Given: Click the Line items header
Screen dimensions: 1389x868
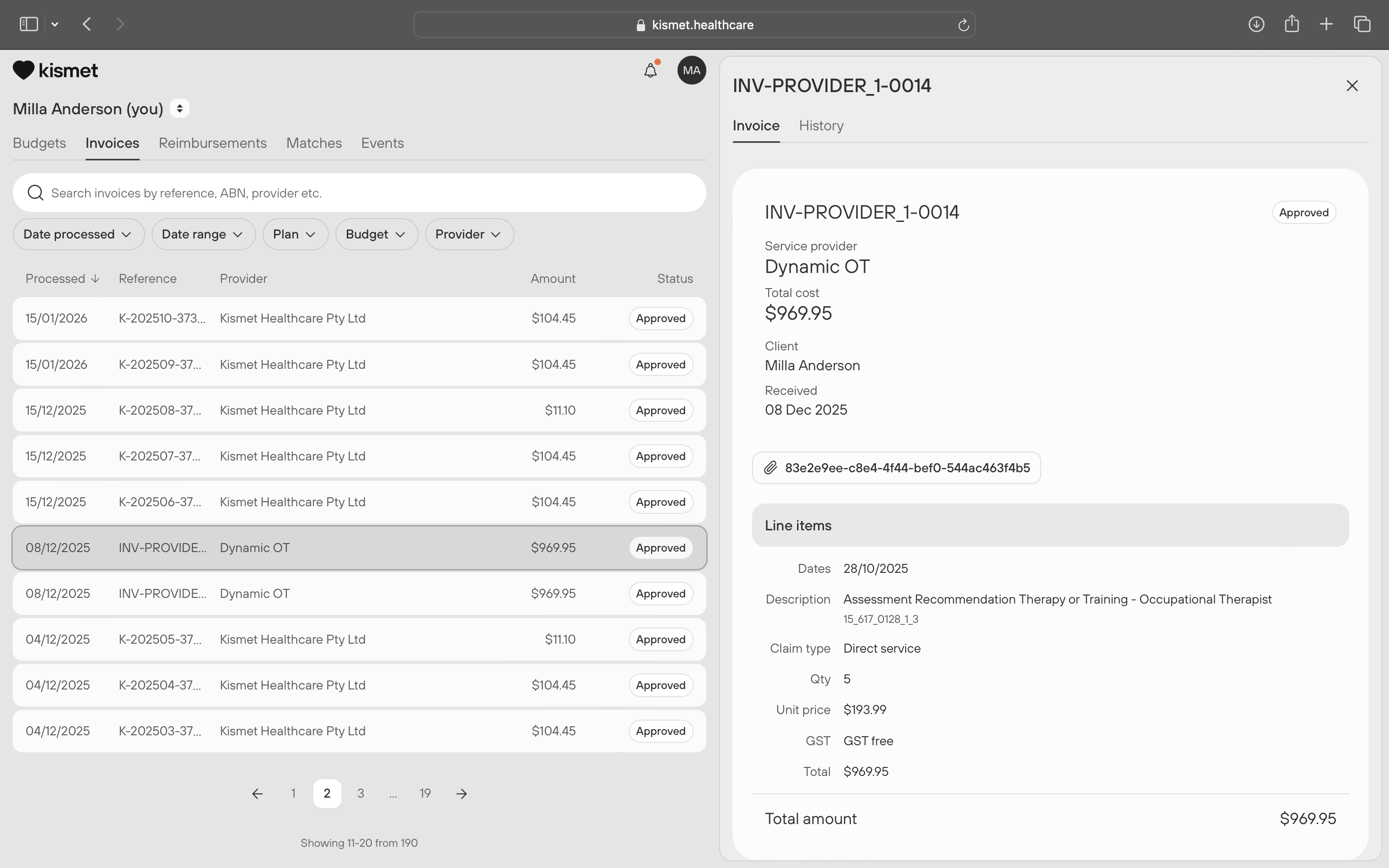Looking at the screenshot, I should point(1050,525).
